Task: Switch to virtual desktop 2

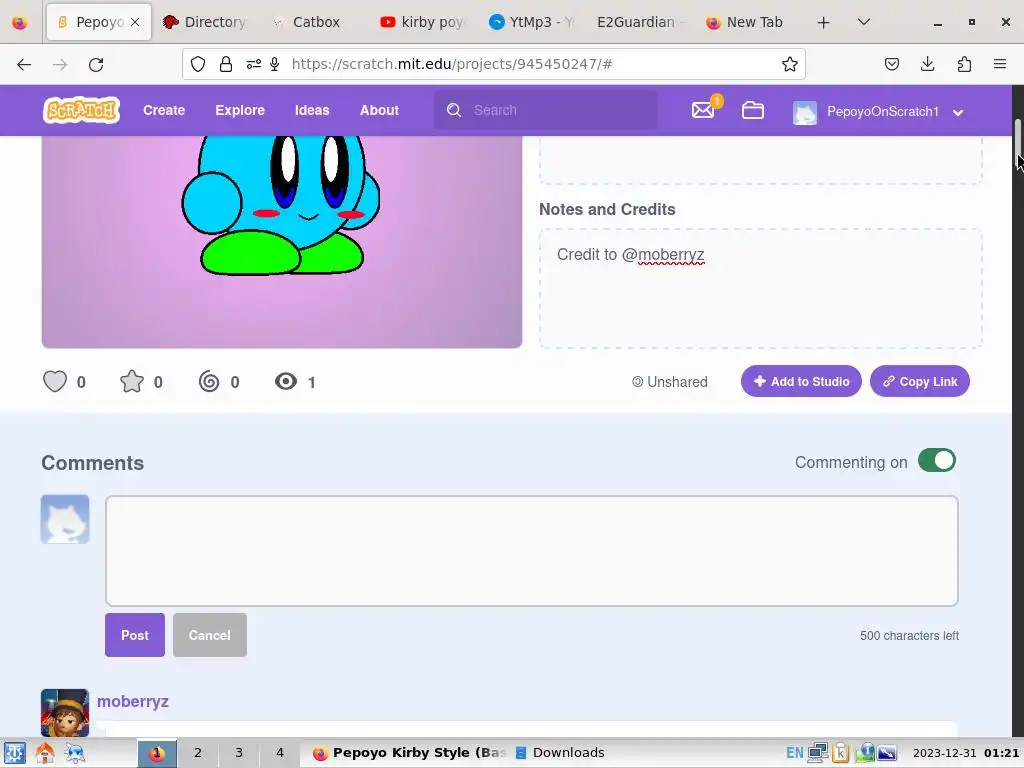Action: coord(198,753)
